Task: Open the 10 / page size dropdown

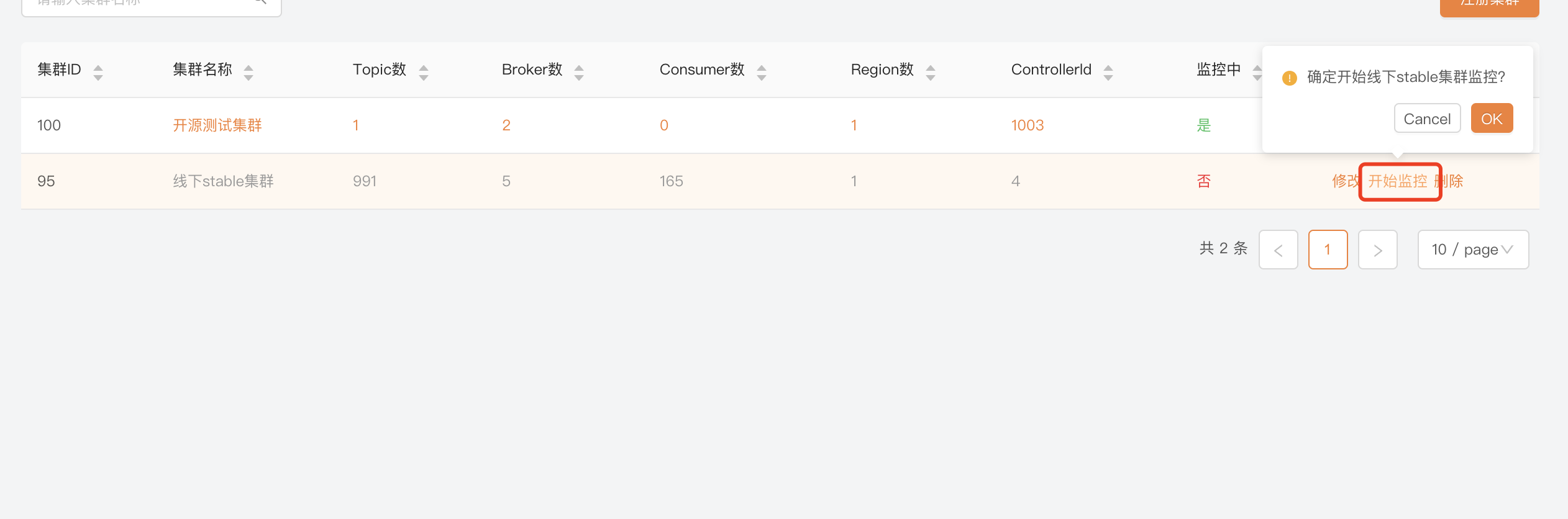Action: (1472, 250)
